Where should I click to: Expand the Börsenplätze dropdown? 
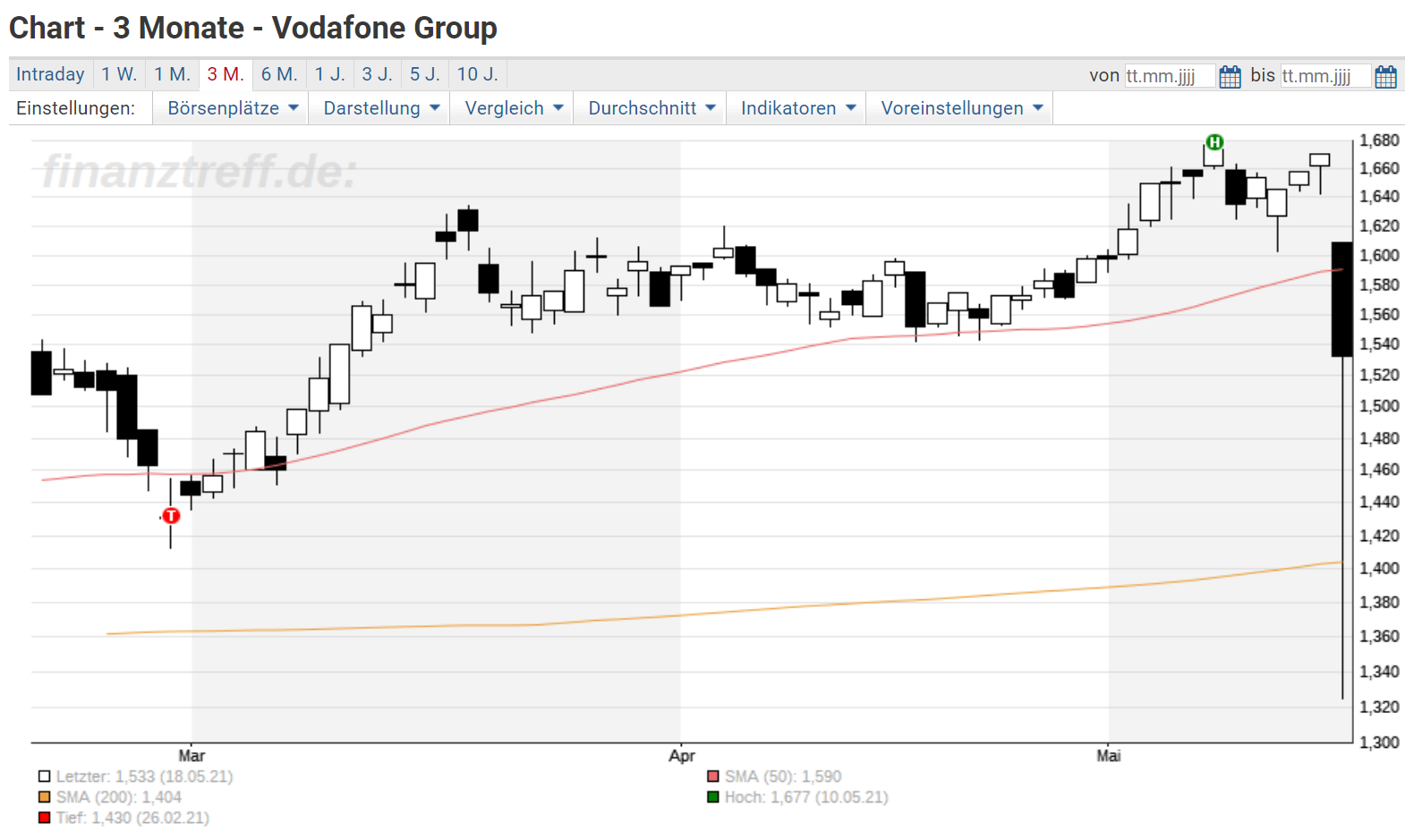click(232, 108)
